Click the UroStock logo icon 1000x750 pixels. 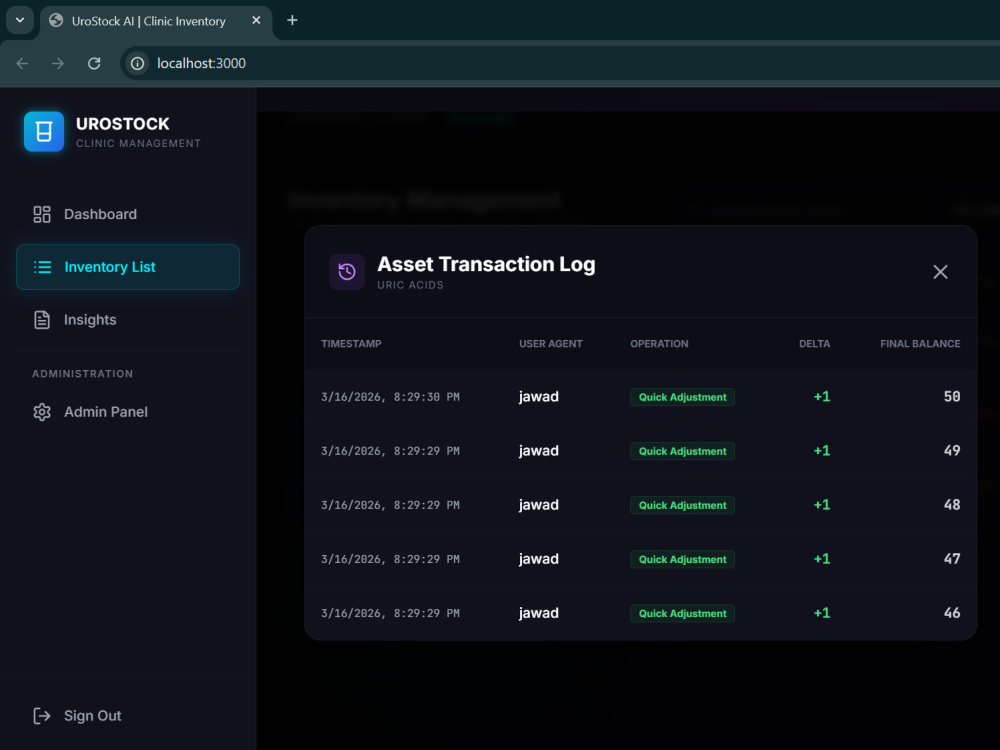click(44, 131)
